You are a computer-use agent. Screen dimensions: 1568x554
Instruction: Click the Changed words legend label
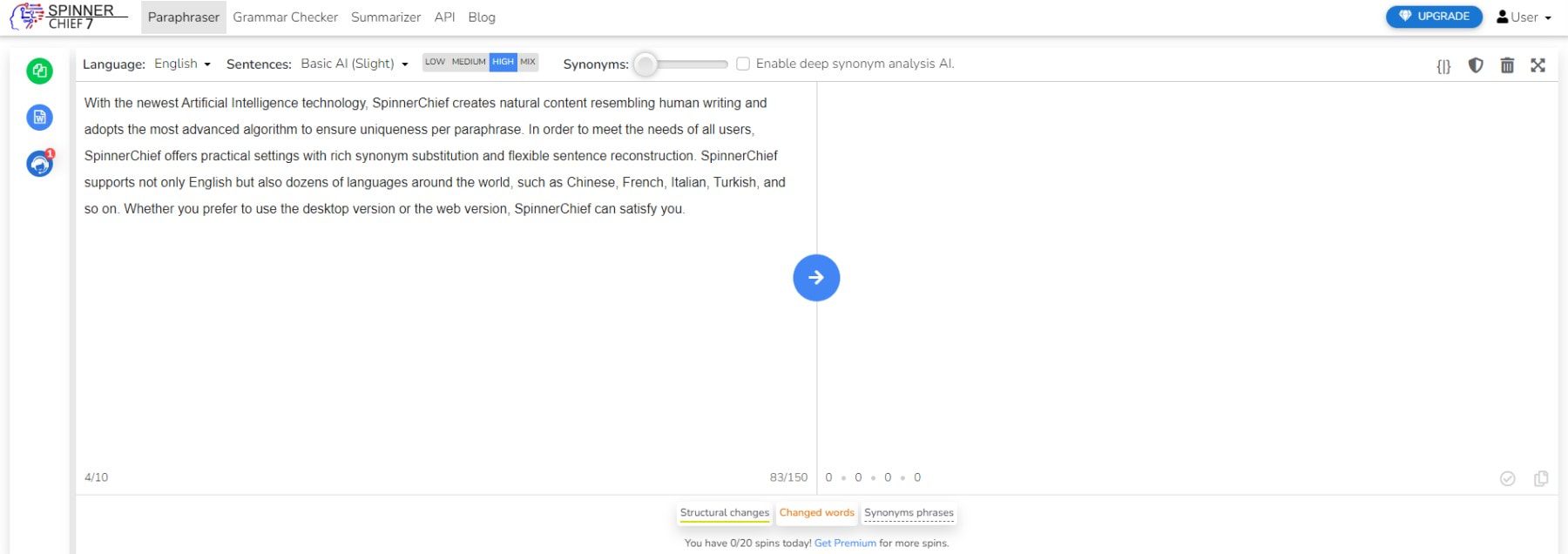point(817,513)
